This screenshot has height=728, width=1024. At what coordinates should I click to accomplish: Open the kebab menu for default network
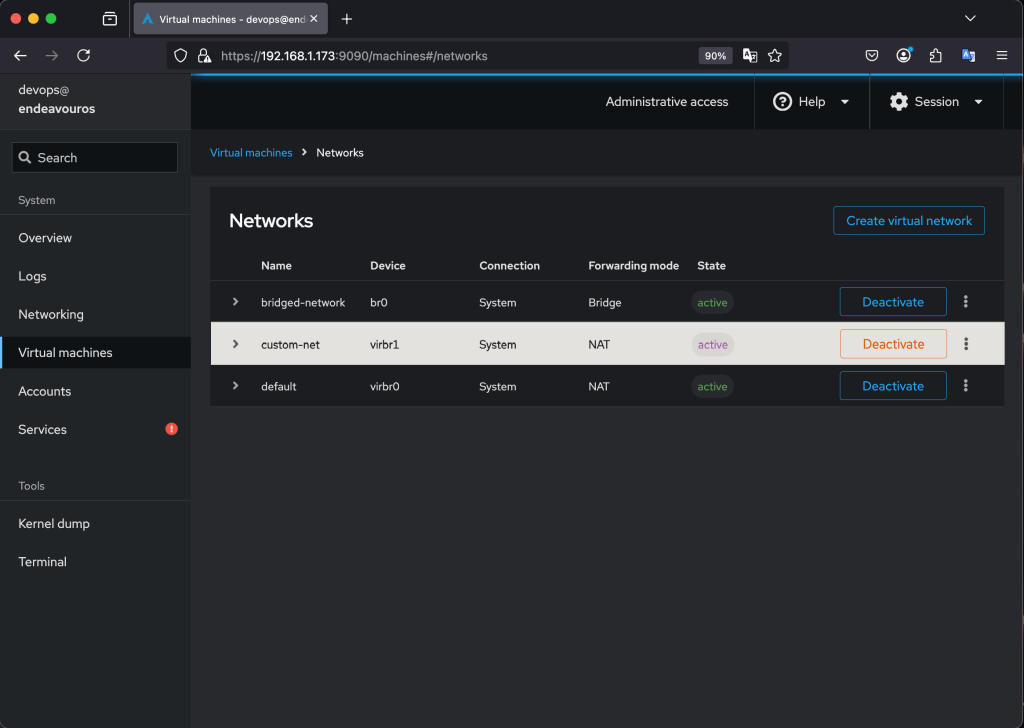pyautogui.click(x=966, y=386)
